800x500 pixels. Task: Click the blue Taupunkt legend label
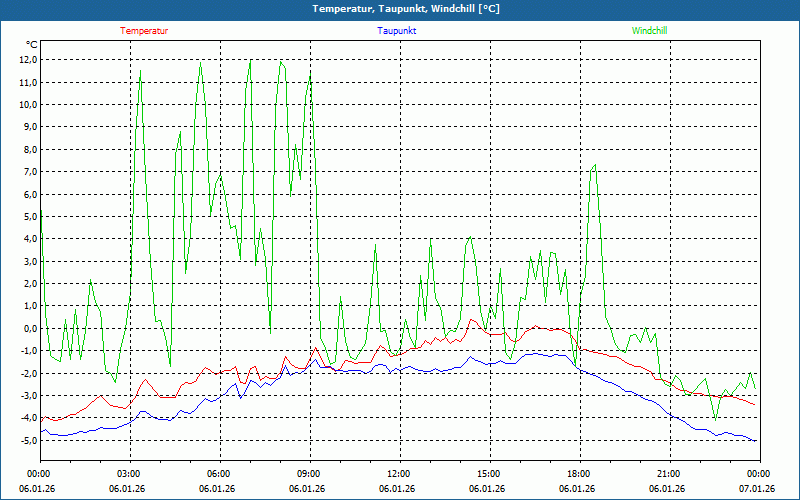[x=397, y=31]
